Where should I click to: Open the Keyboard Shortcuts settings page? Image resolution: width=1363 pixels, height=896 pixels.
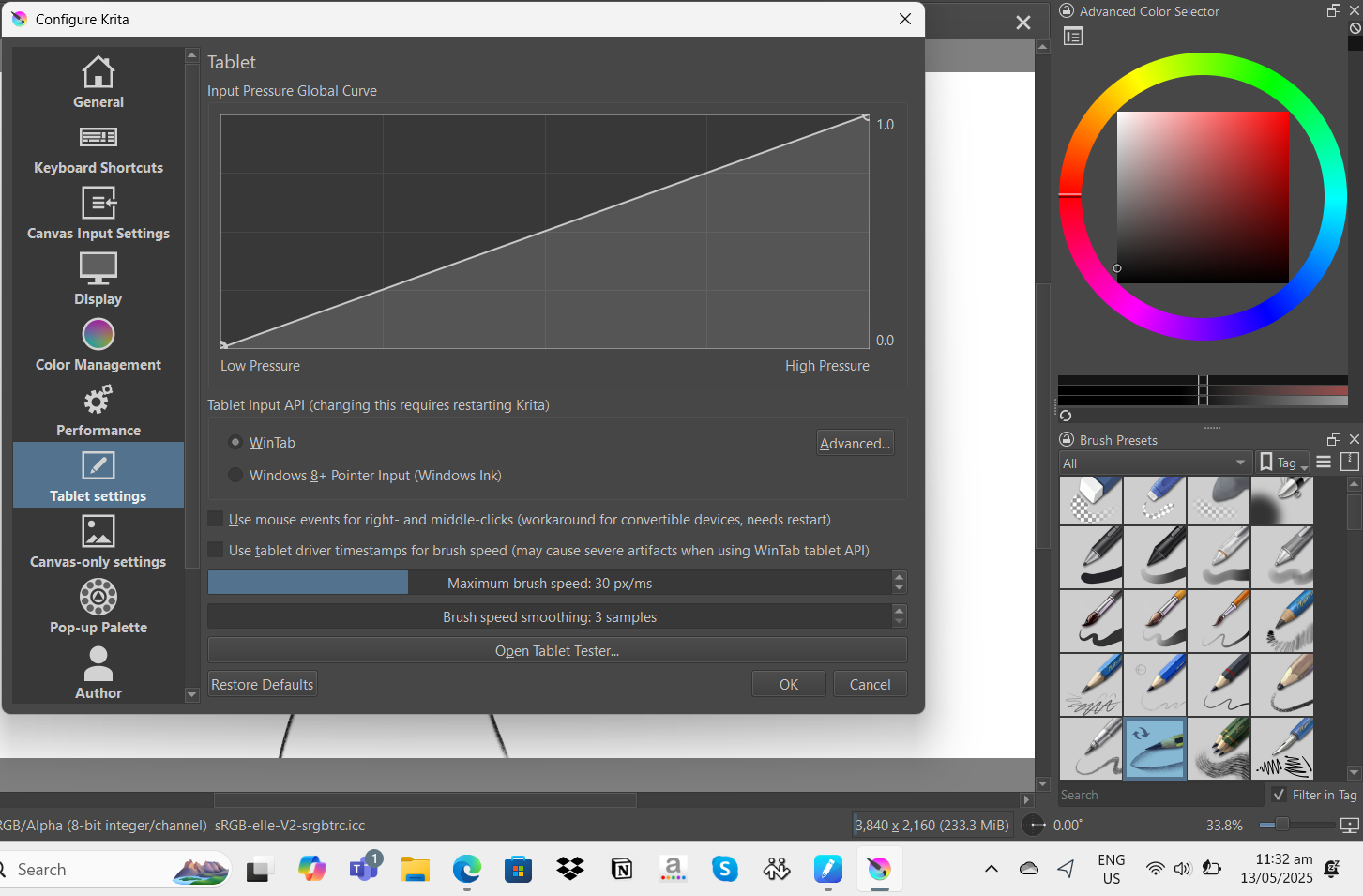pos(98,147)
